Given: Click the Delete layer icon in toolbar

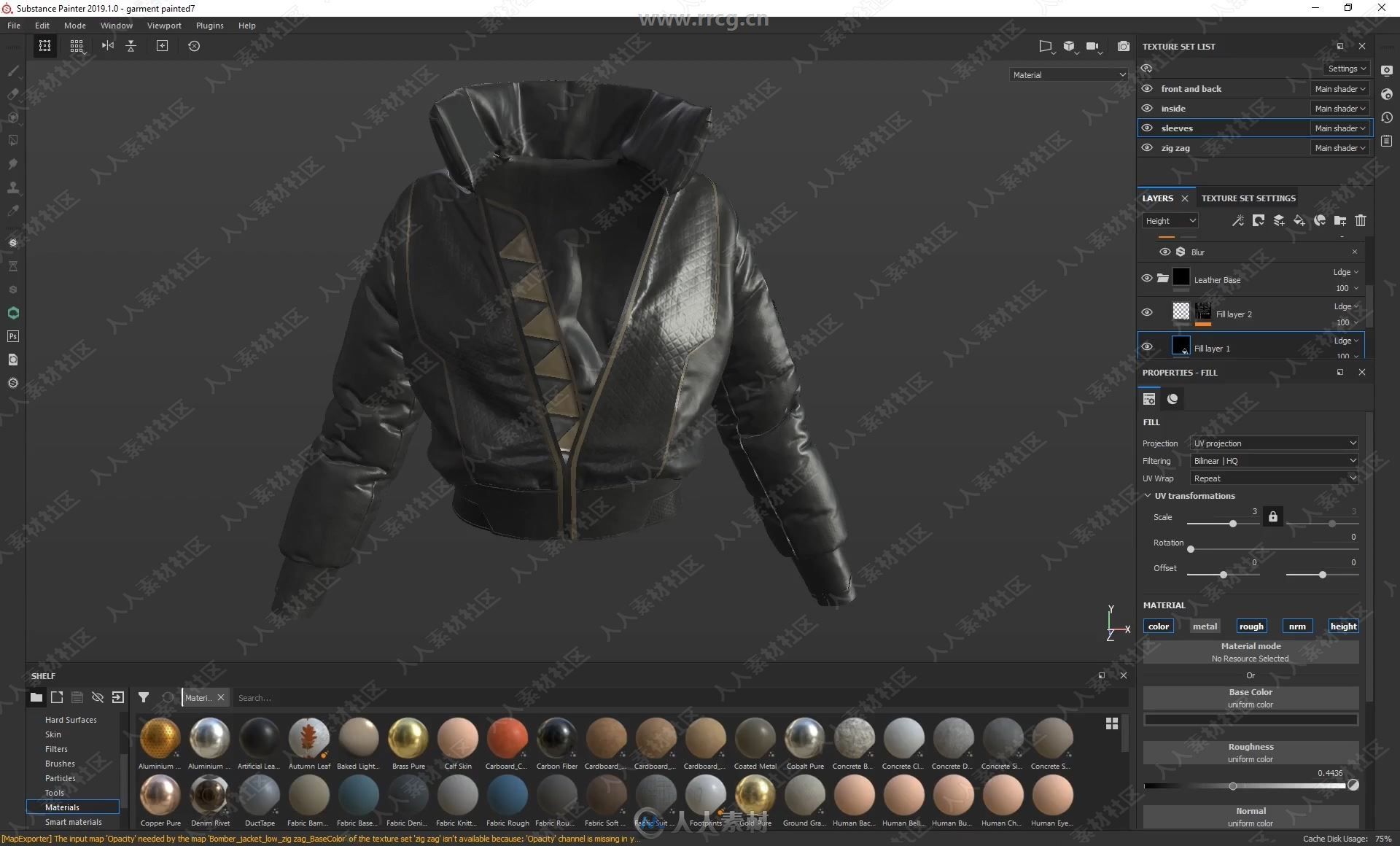Looking at the screenshot, I should click(x=1358, y=220).
